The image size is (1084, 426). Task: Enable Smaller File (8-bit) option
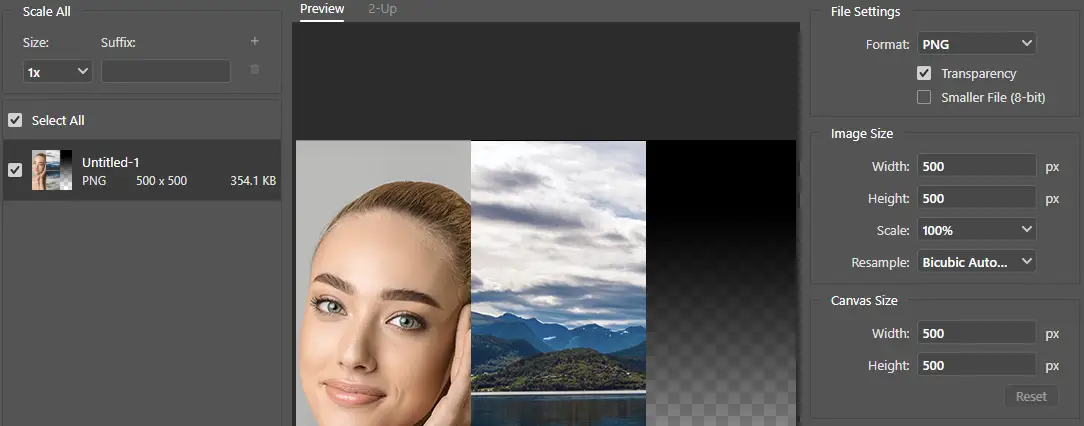pyautogui.click(x=924, y=97)
